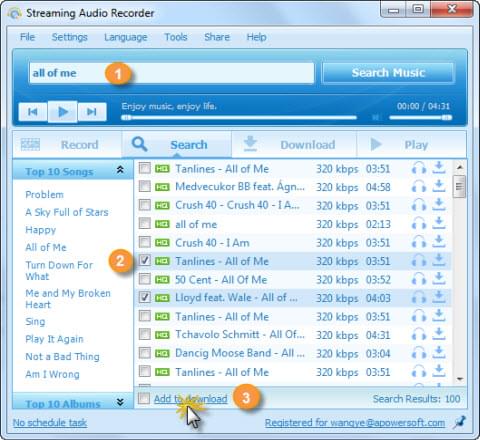Select 'Am I Wrong' in Top 10 Songs
This screenshot has height=440, width=480.
click(x=52, y=374)
